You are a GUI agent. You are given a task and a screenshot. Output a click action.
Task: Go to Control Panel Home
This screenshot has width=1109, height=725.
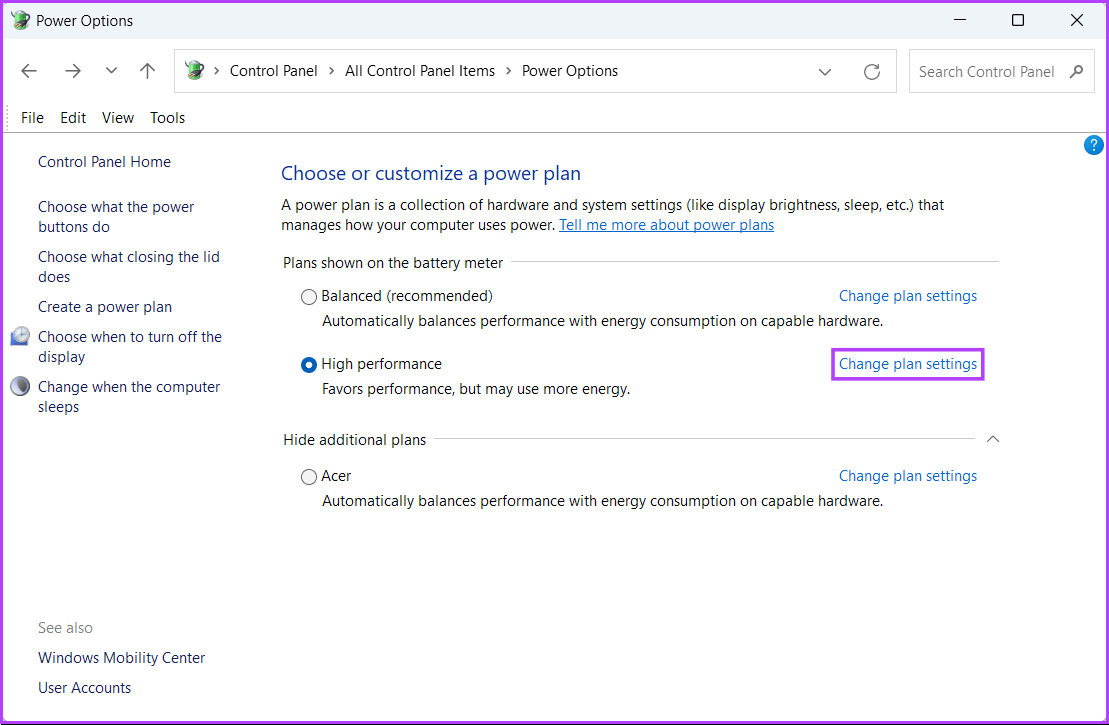[x=105, y=162]
